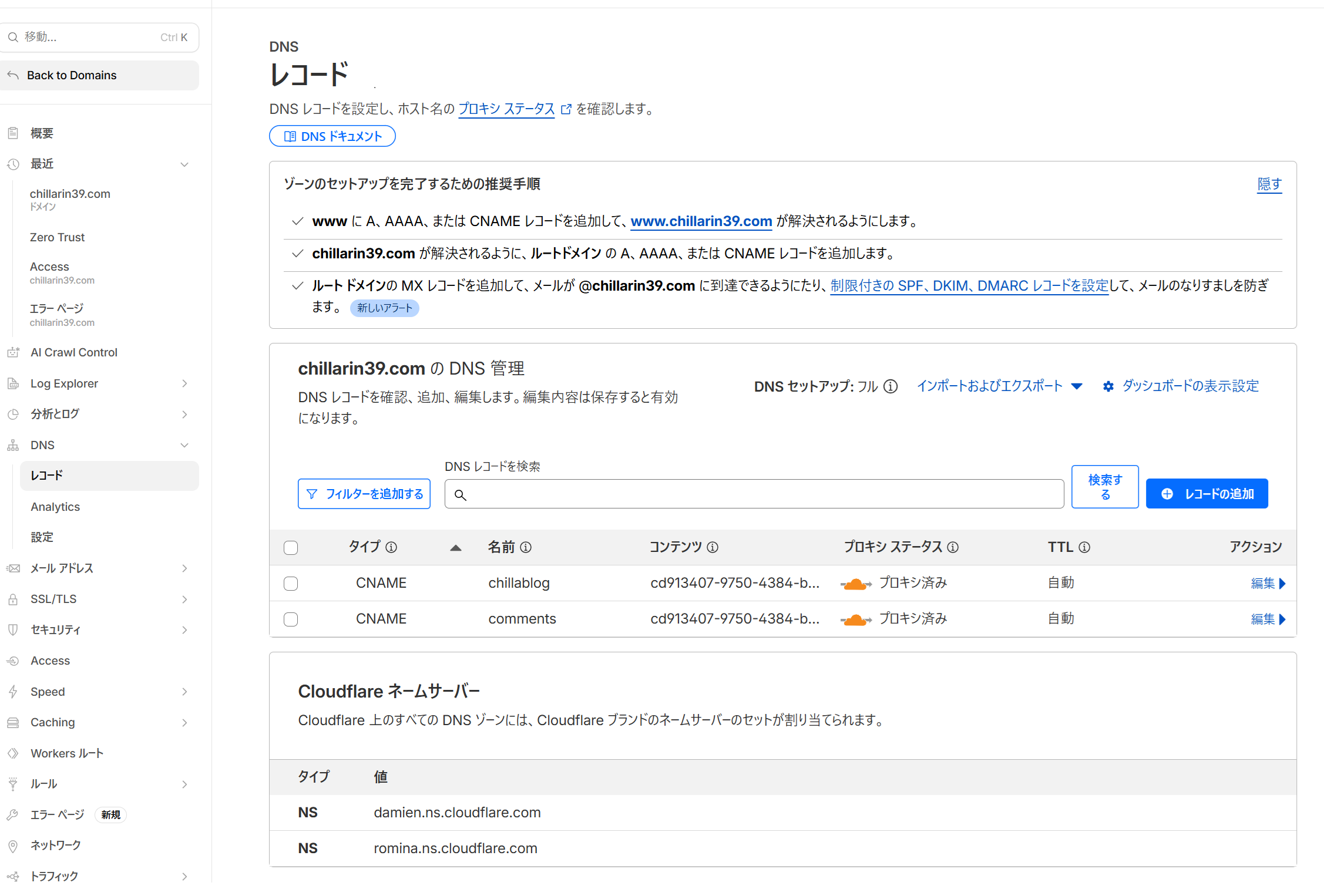Click the info icon next to DNS セットアップ: フル
1324x896 pixels.
[x=890, y=386]
